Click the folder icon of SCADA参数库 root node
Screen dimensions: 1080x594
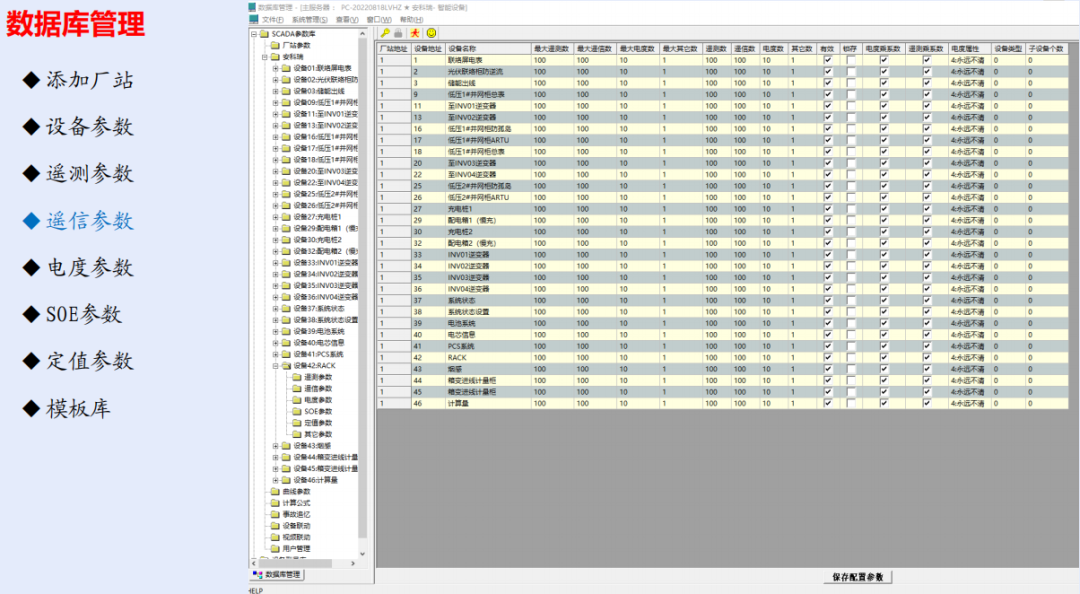264,34
